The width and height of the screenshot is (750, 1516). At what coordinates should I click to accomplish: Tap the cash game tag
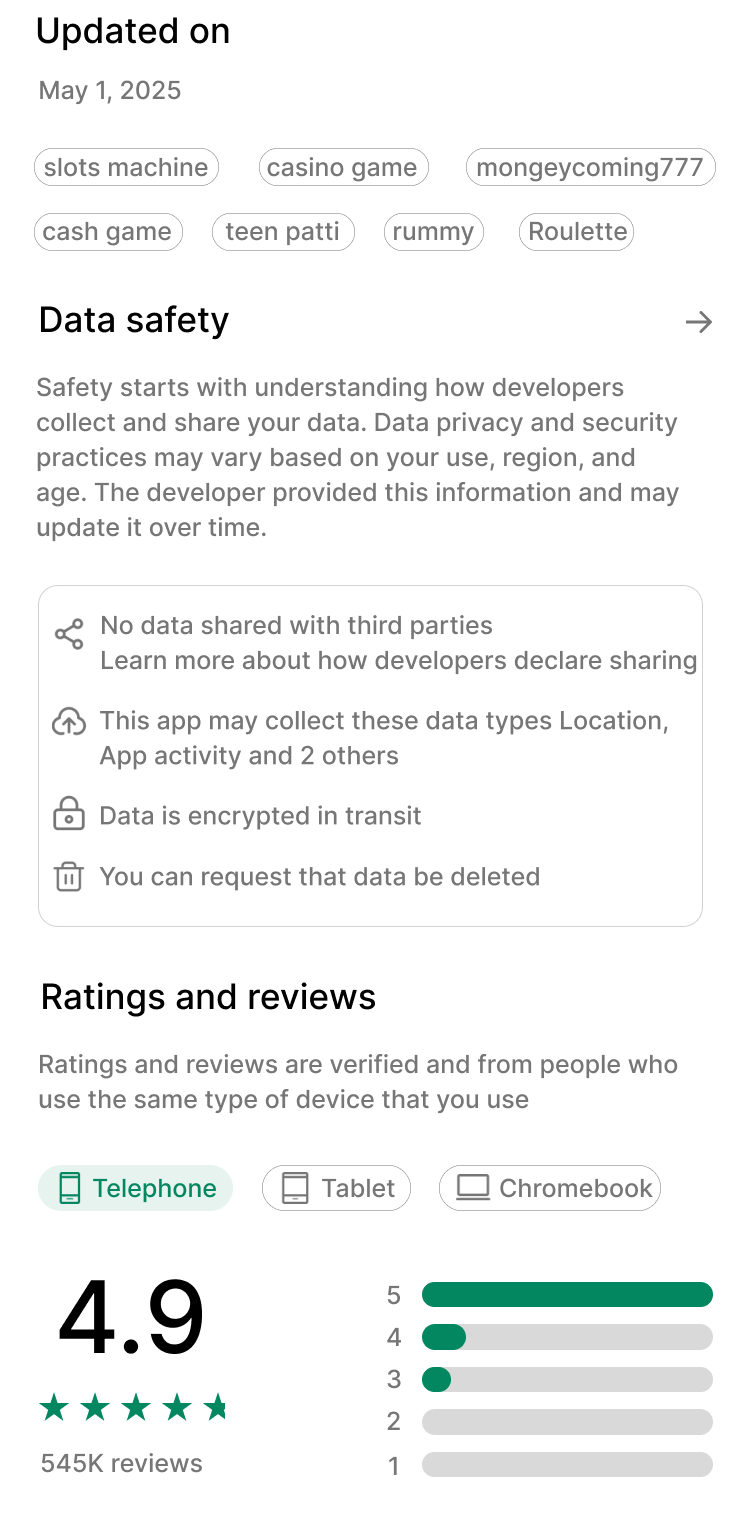[108, 232]
